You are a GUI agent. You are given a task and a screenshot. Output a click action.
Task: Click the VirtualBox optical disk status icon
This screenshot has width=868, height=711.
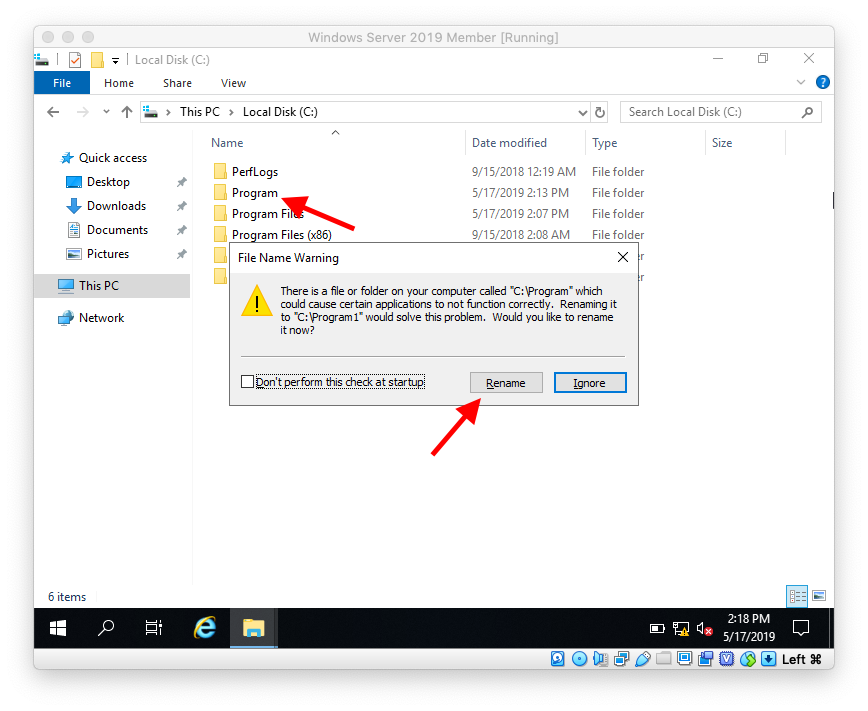[579, 659]
